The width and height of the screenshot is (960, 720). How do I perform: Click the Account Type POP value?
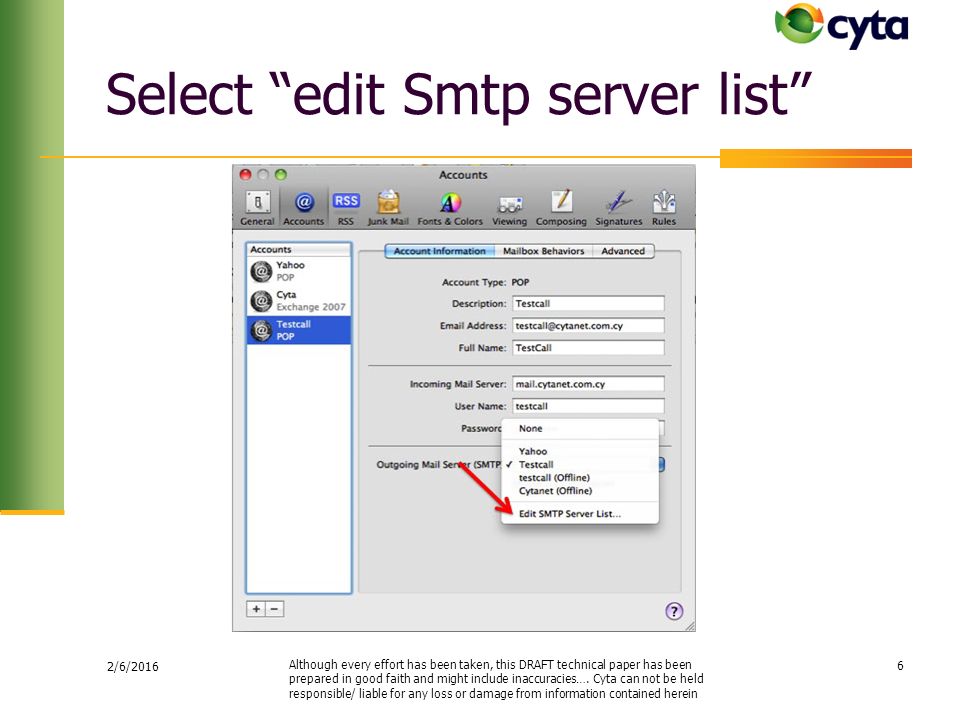coord(520,282)
